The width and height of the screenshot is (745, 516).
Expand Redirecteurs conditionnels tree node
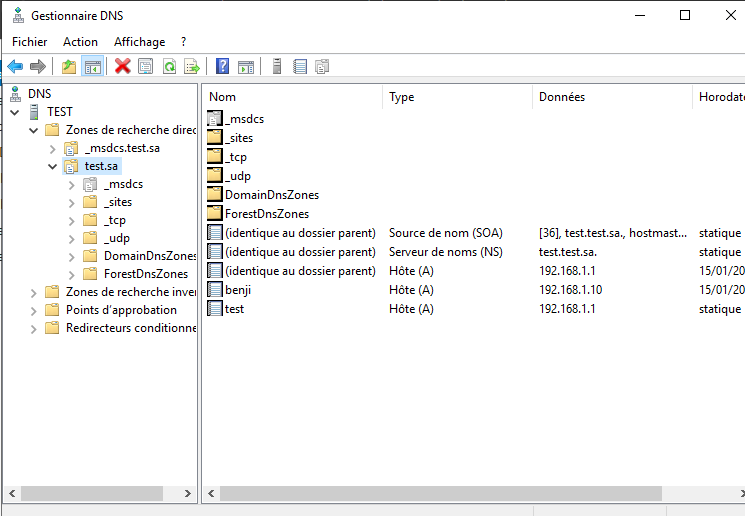pyautogui.click(x=35, y=328)
